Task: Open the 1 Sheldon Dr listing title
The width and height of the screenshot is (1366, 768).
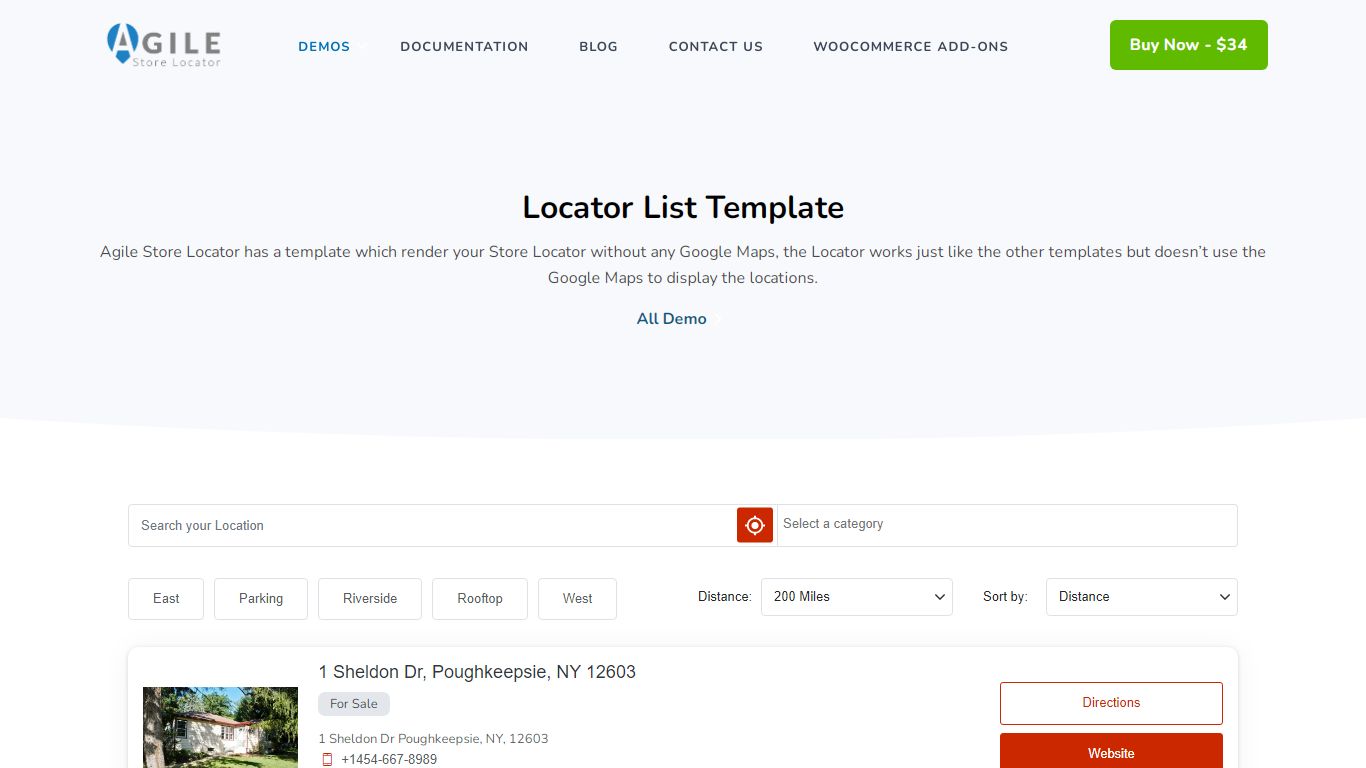Action: [x=477, y=672]
